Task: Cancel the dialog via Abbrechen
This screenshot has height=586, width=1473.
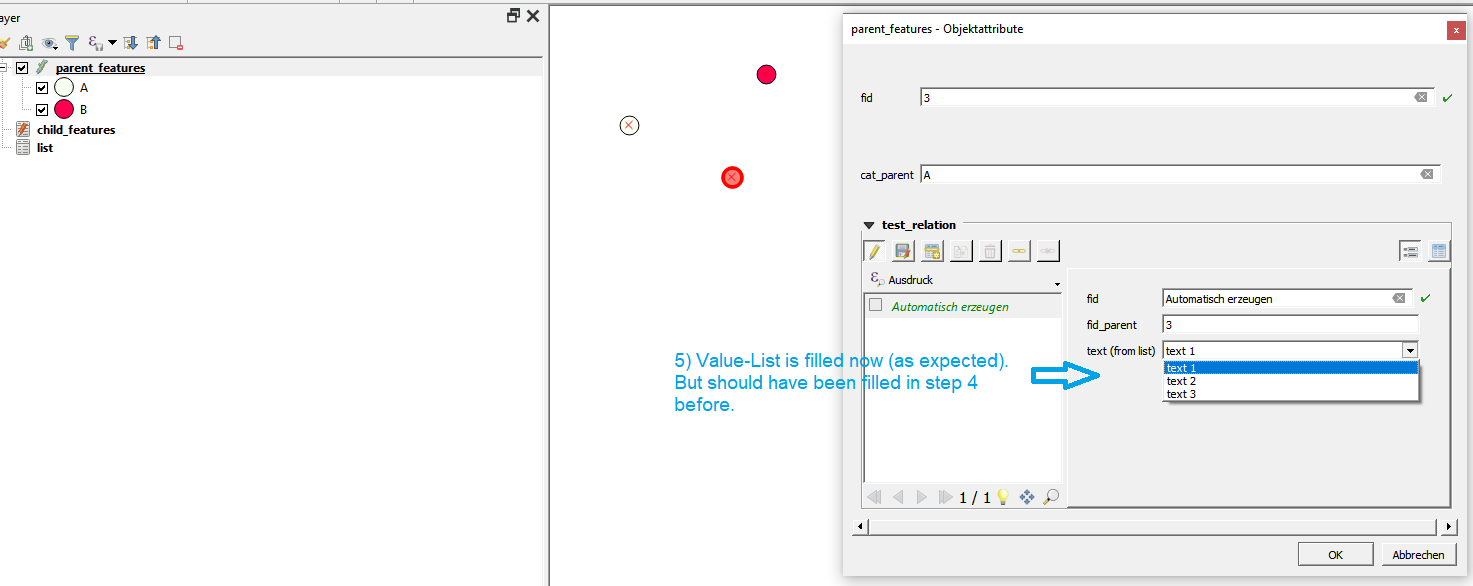Action: pyautogui.click(x=1417, y=553)
